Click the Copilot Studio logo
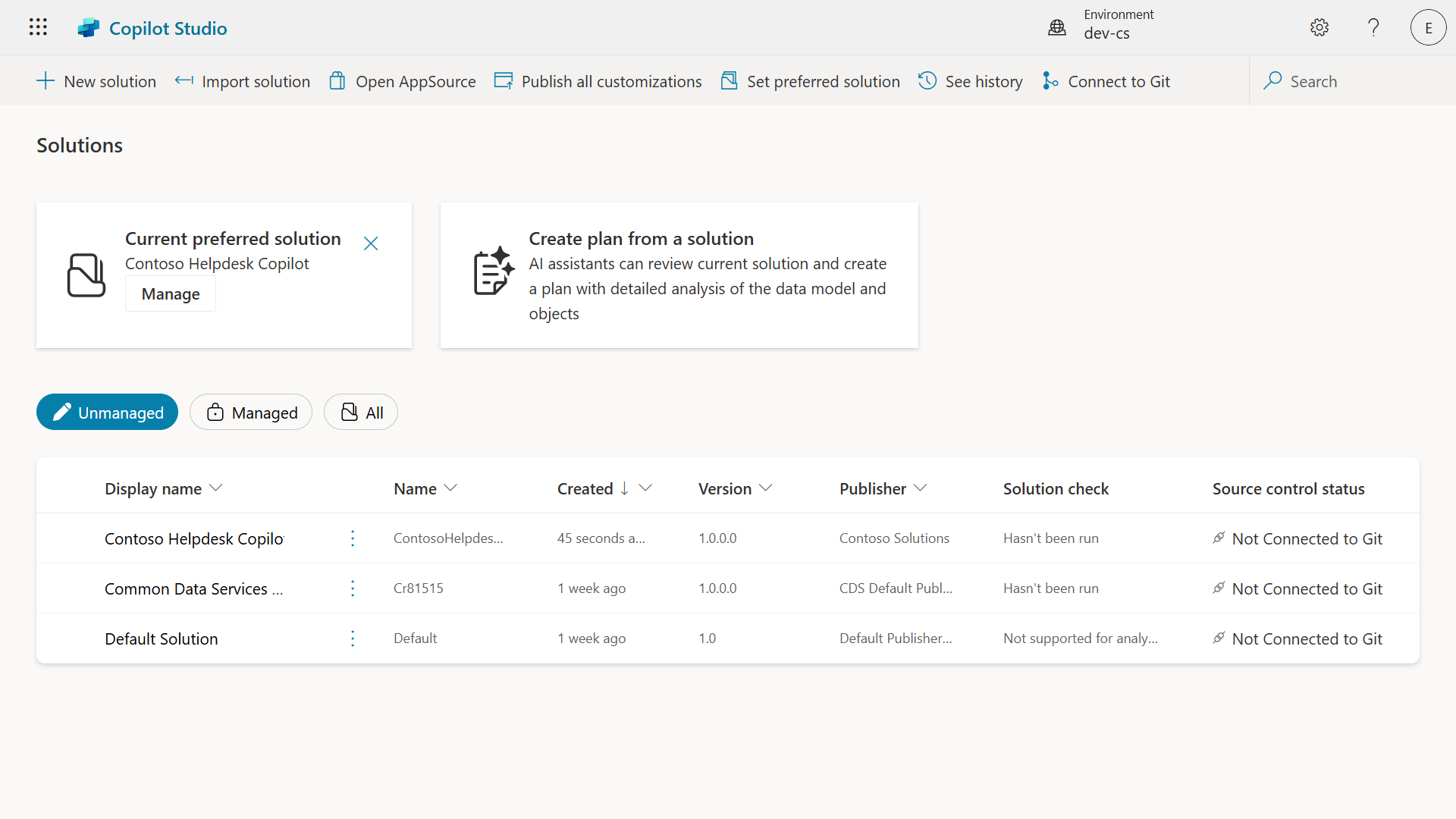Screen dimensions: 1456x819 [89, 28]
